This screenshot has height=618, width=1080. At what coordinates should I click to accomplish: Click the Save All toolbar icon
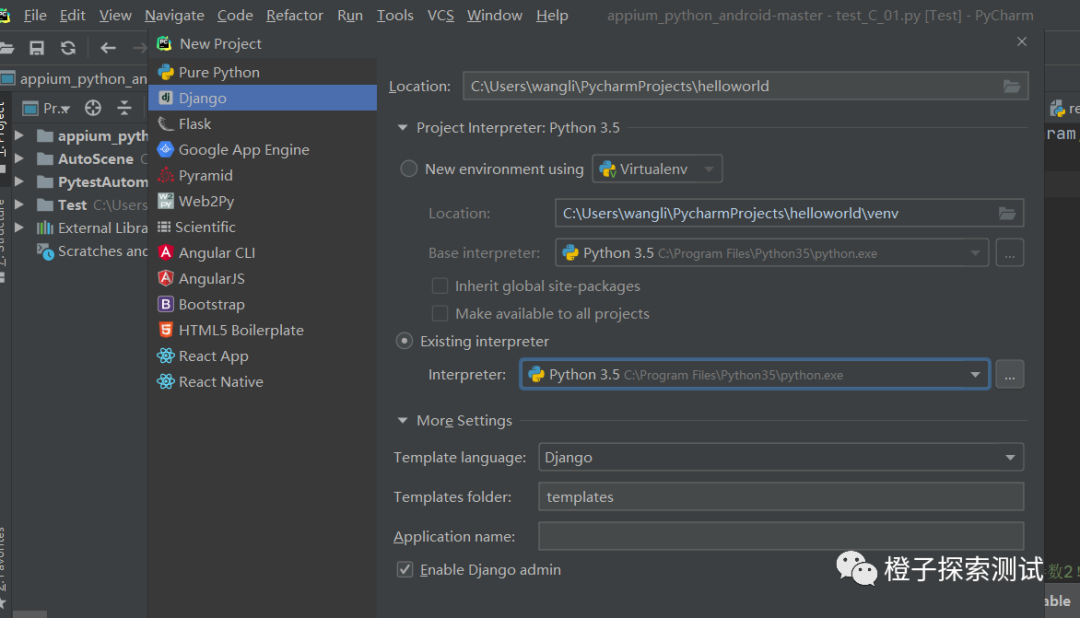[37, 48]
